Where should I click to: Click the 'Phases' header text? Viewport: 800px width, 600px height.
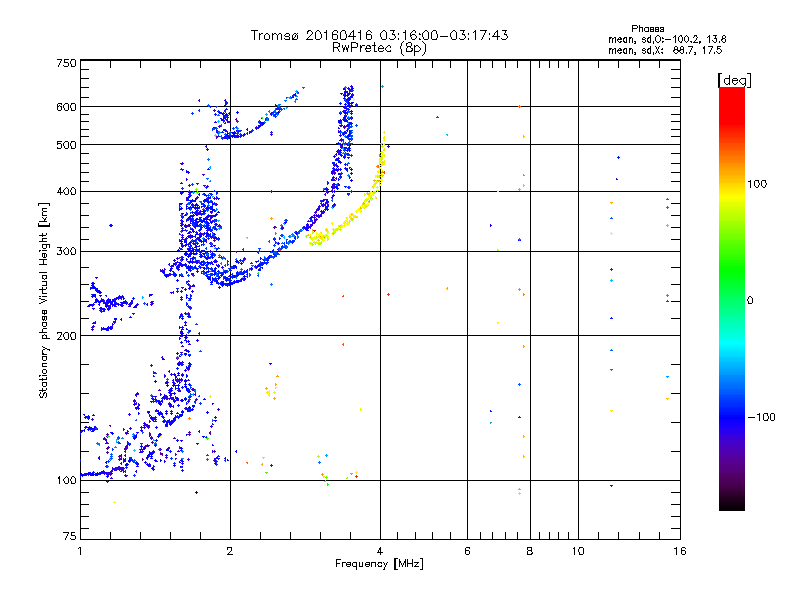(x=647, y=29)
